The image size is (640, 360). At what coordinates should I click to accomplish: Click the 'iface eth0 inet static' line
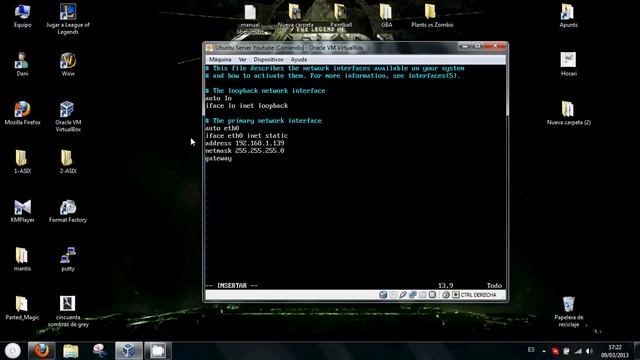pos(246,136)
